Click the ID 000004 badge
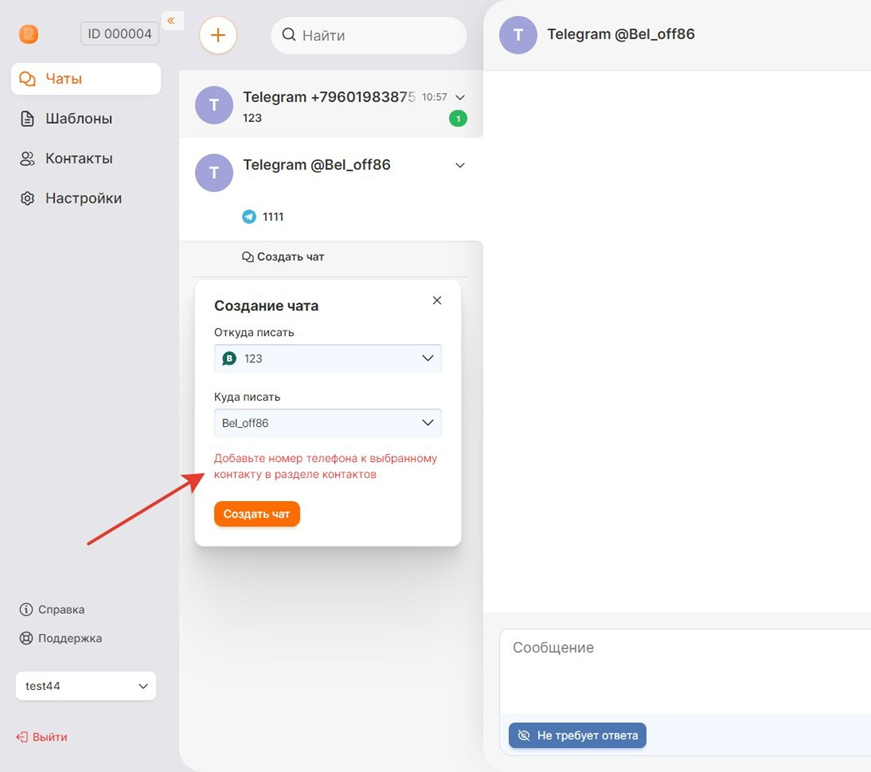Screen dimensions: 871x772 coord(119,34)
